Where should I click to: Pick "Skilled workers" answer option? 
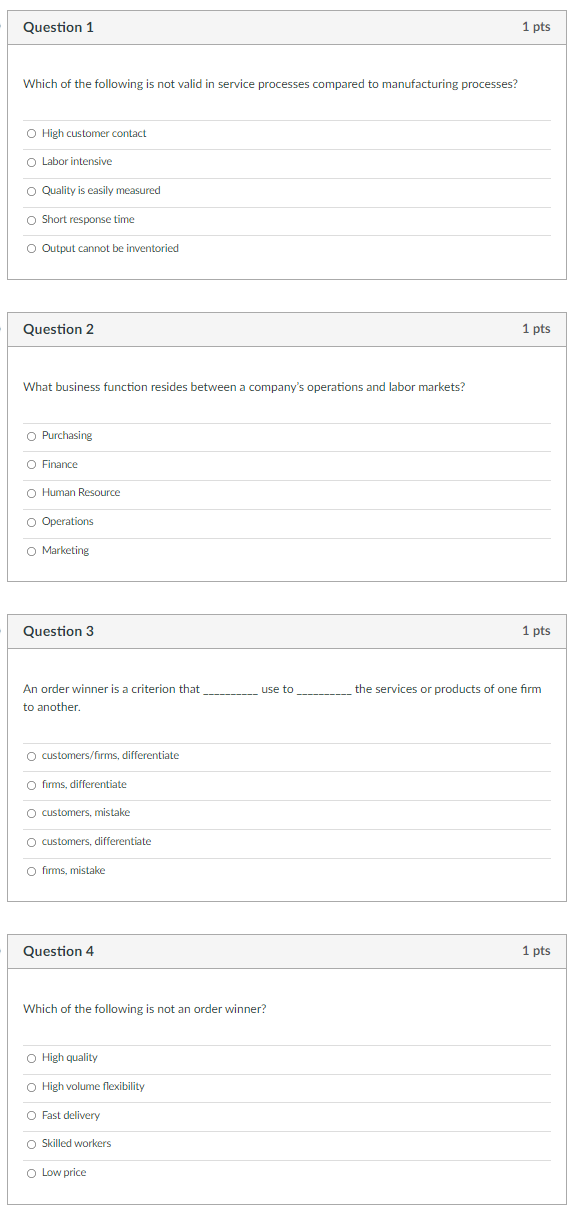(31, 1143)
